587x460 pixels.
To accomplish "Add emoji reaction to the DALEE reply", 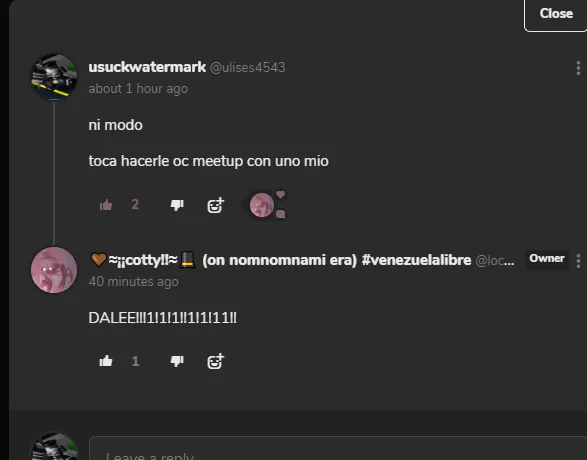I will pos(216,361).
